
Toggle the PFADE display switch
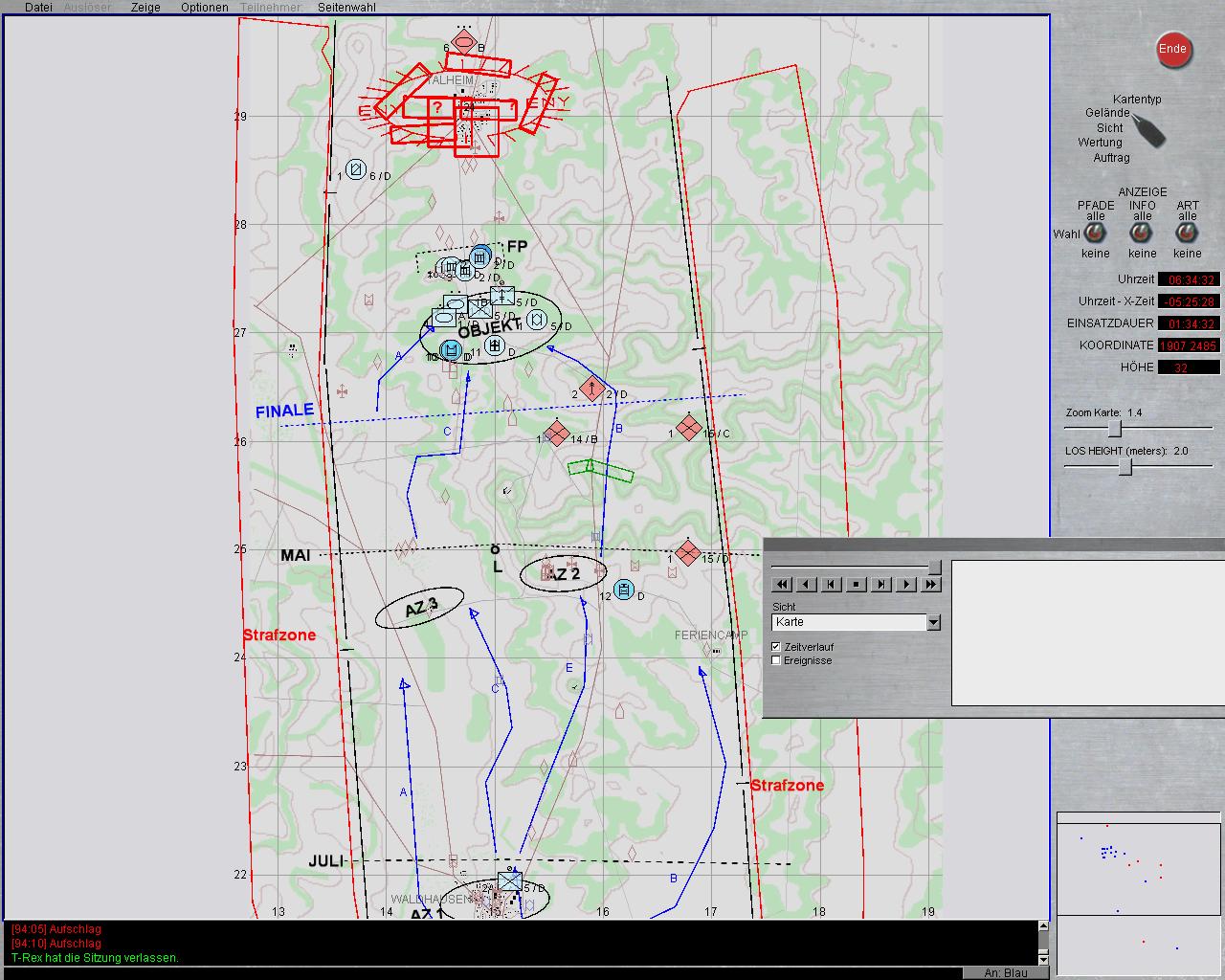1095,234
